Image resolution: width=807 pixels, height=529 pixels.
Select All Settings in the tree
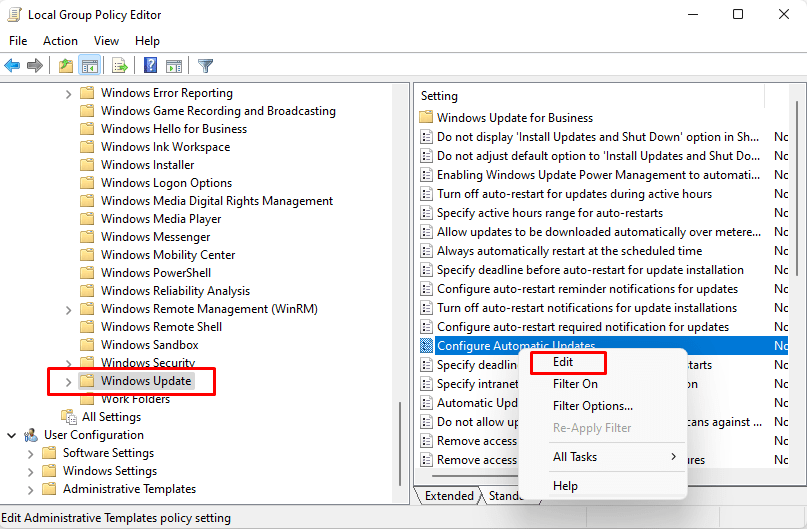click(111, 417)
